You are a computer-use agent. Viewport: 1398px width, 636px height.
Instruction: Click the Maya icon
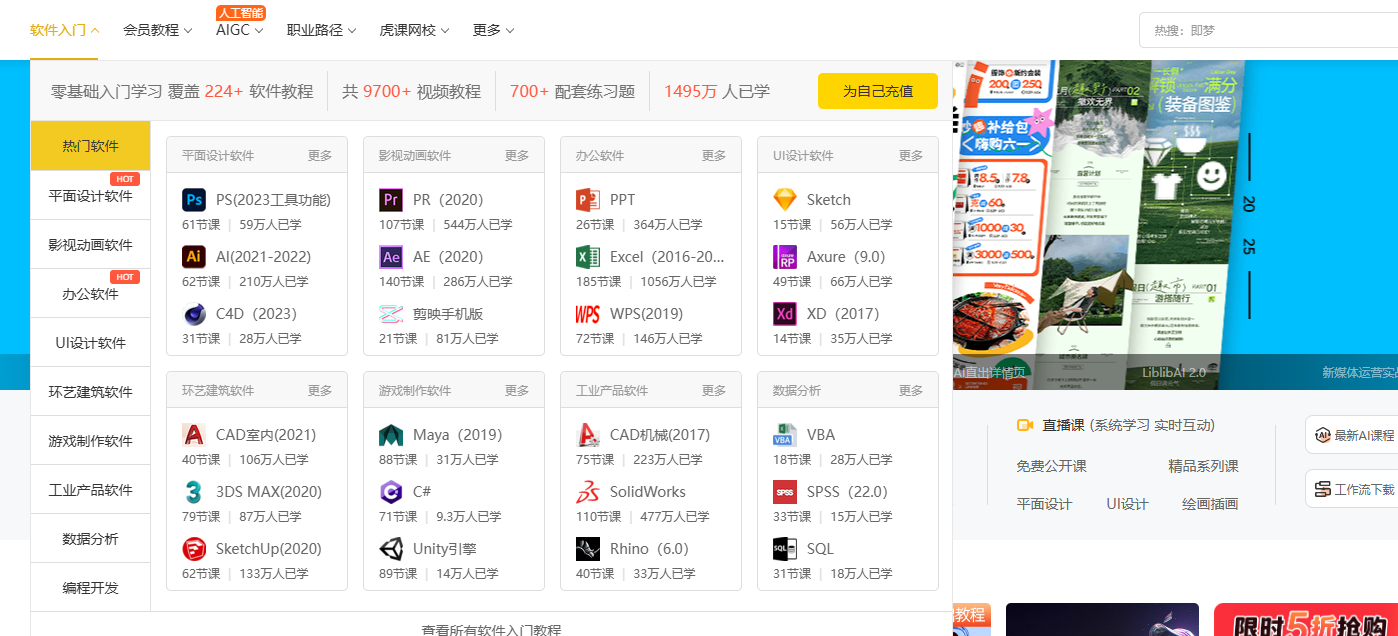[391, 435]
